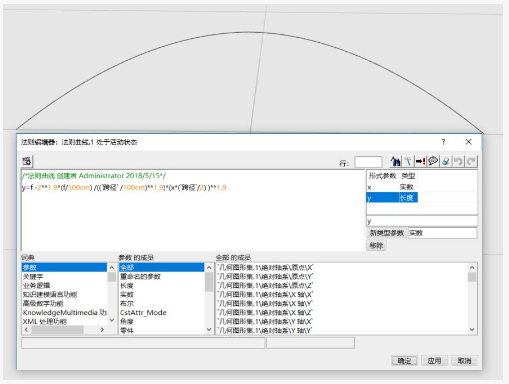Click the question mark help button
This screenshot has width=509, height=384.
(443, 142)
